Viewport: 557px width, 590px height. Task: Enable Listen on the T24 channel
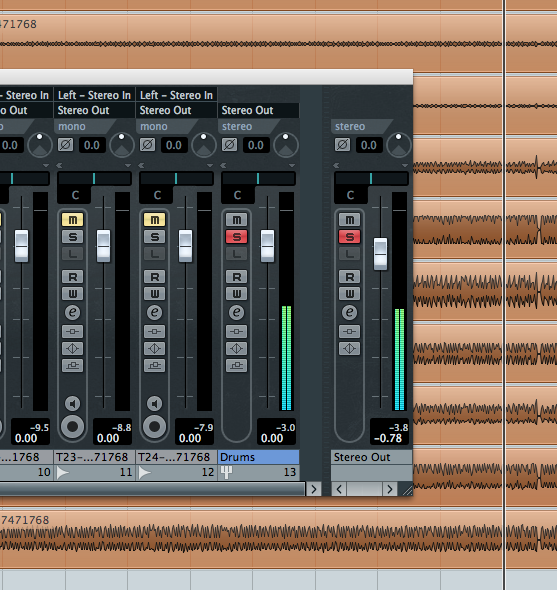pyautogui.click(x=155, y=254)
